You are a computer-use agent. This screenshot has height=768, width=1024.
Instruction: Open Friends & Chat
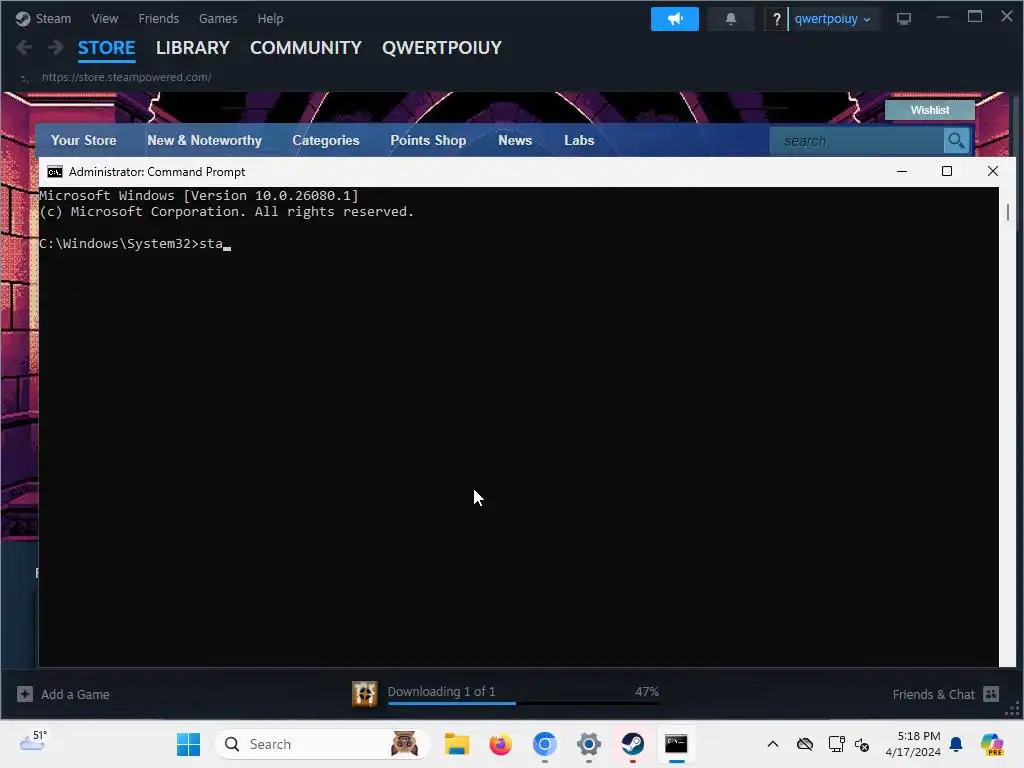click(946, 694)
